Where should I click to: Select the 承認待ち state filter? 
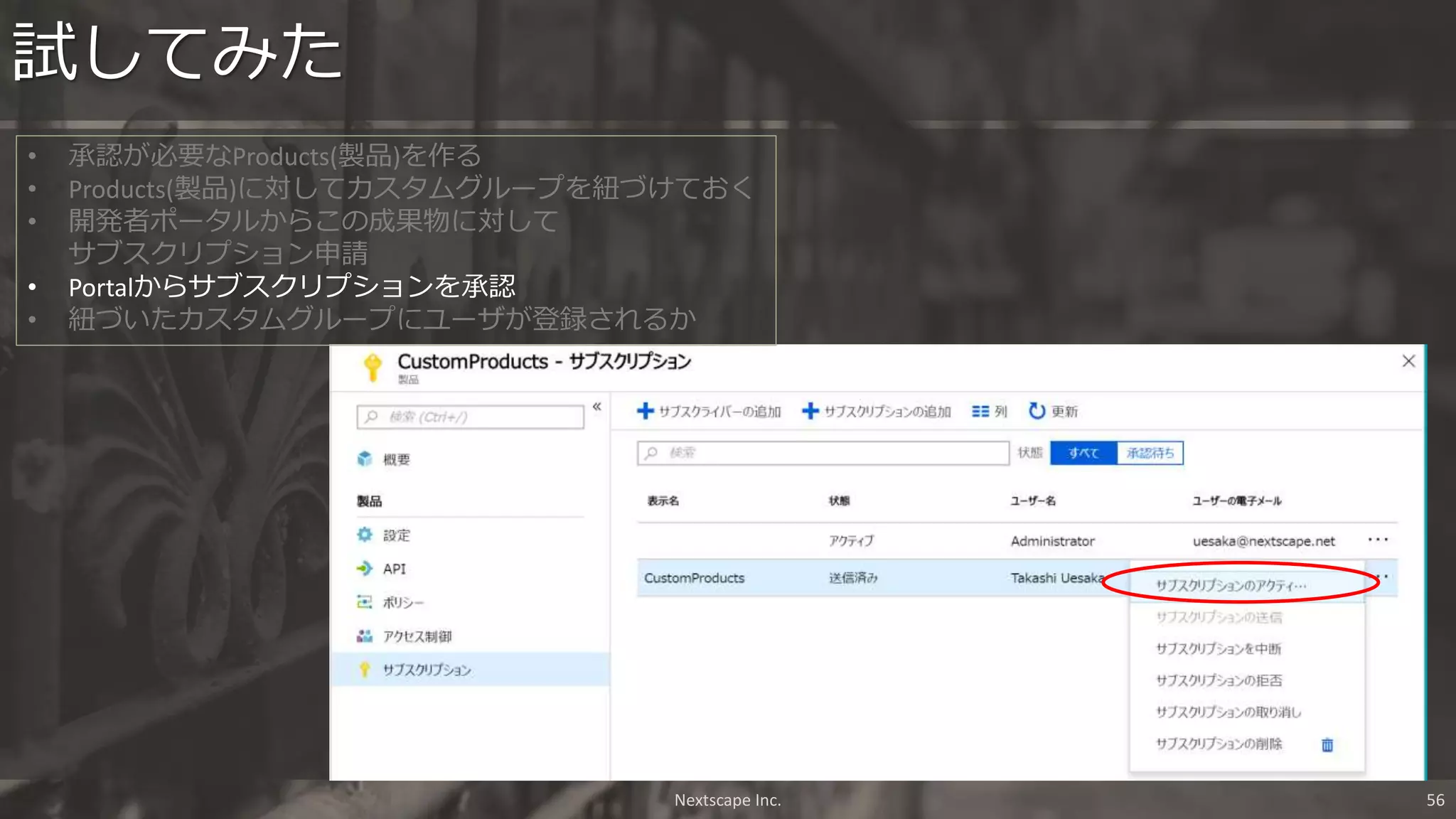pos(1150,453)
